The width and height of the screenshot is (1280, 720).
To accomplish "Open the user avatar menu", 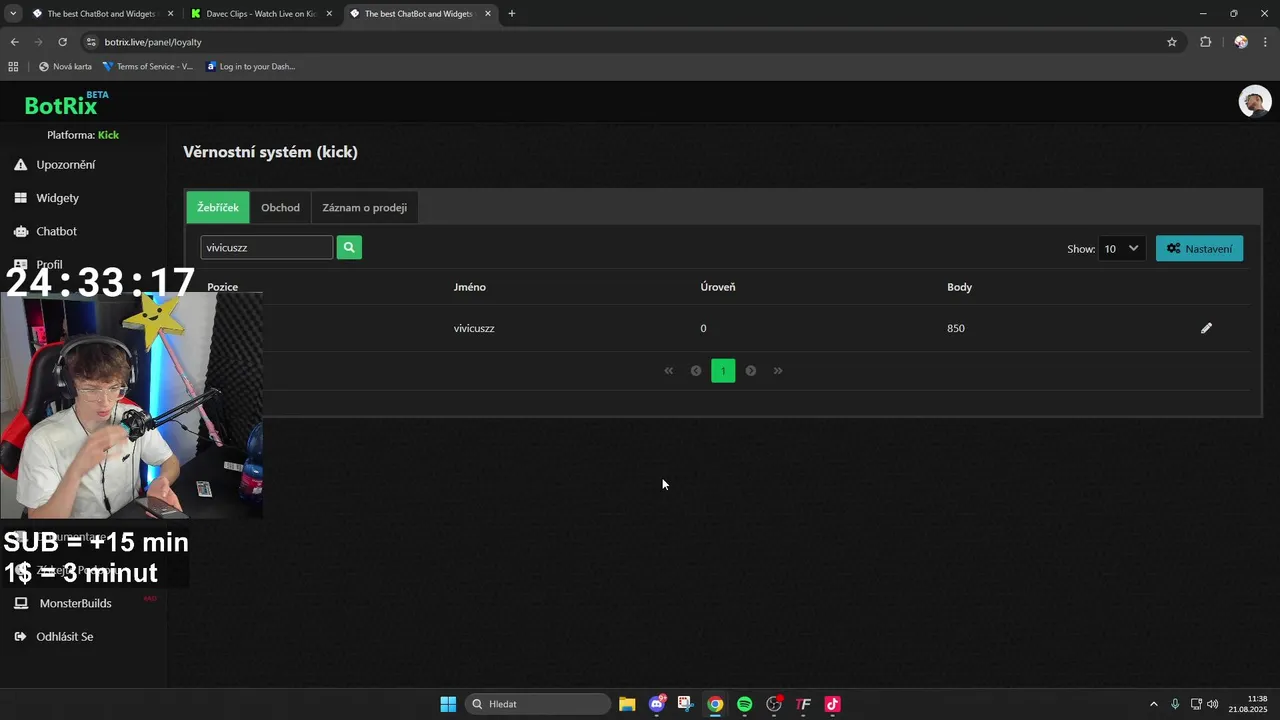I will (x=1255, y=101).
